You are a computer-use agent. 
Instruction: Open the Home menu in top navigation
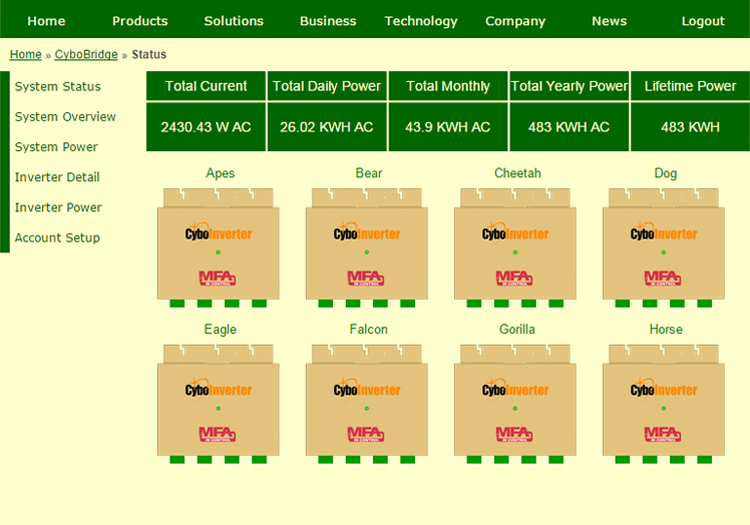(x=46, y=21)
